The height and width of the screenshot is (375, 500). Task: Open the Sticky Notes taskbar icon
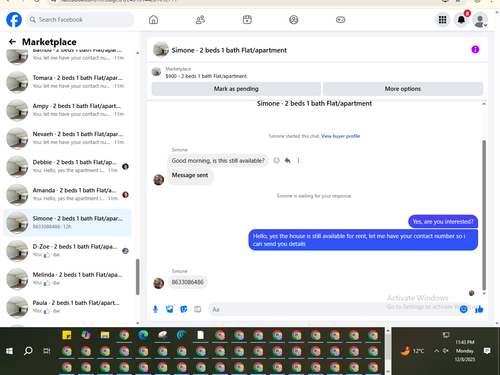[67, 335]
